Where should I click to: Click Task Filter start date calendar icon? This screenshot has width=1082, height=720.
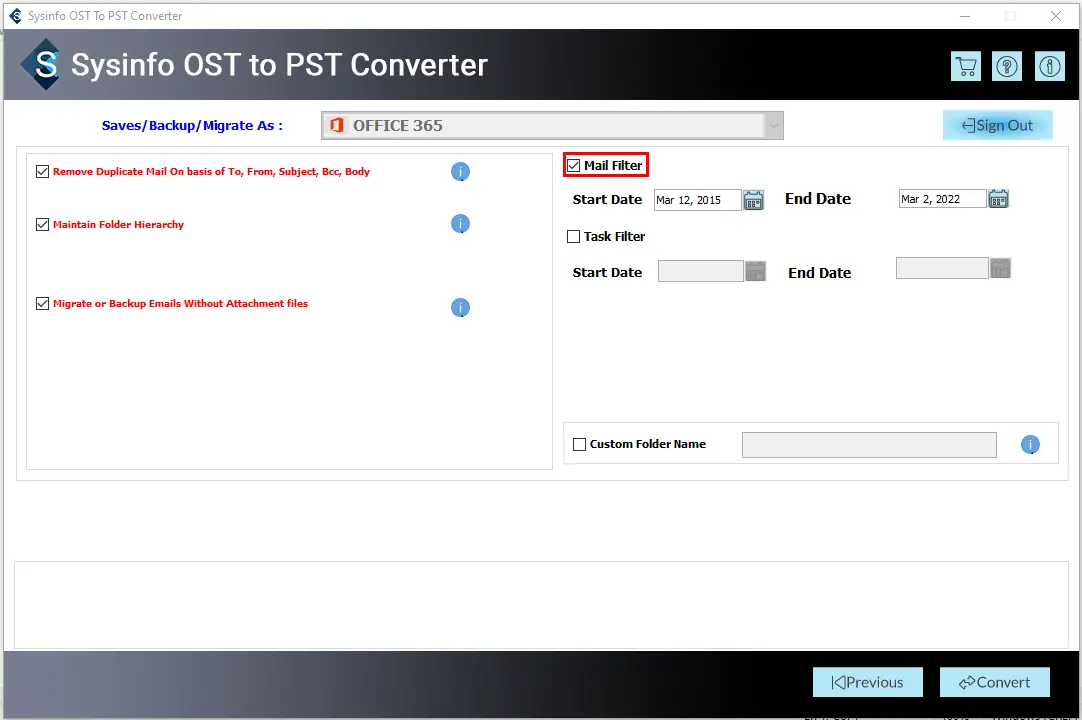(756, 271)
